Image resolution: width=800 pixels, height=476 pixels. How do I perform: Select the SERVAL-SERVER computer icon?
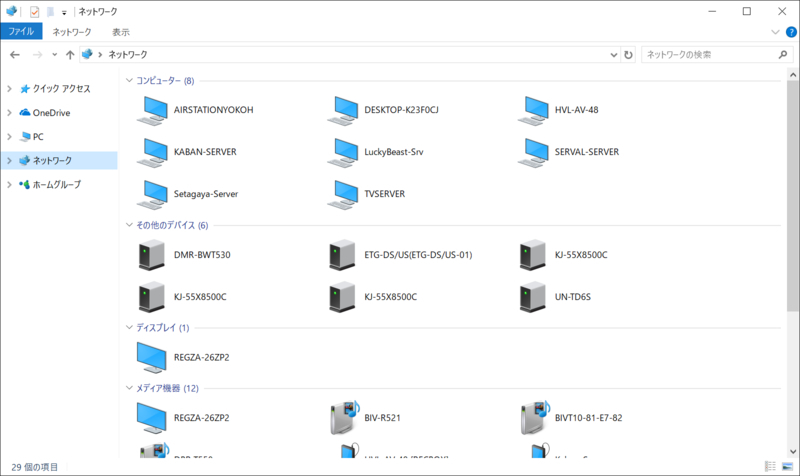coord(533,152)
